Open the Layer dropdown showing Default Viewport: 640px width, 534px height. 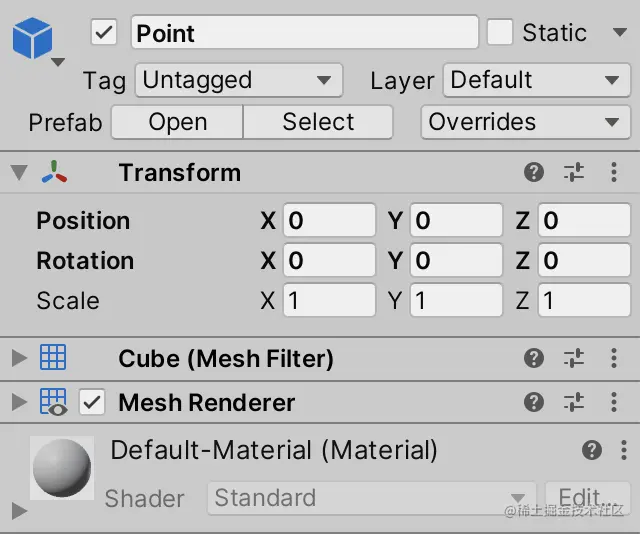pyautogui.click(x=535, y=80)
